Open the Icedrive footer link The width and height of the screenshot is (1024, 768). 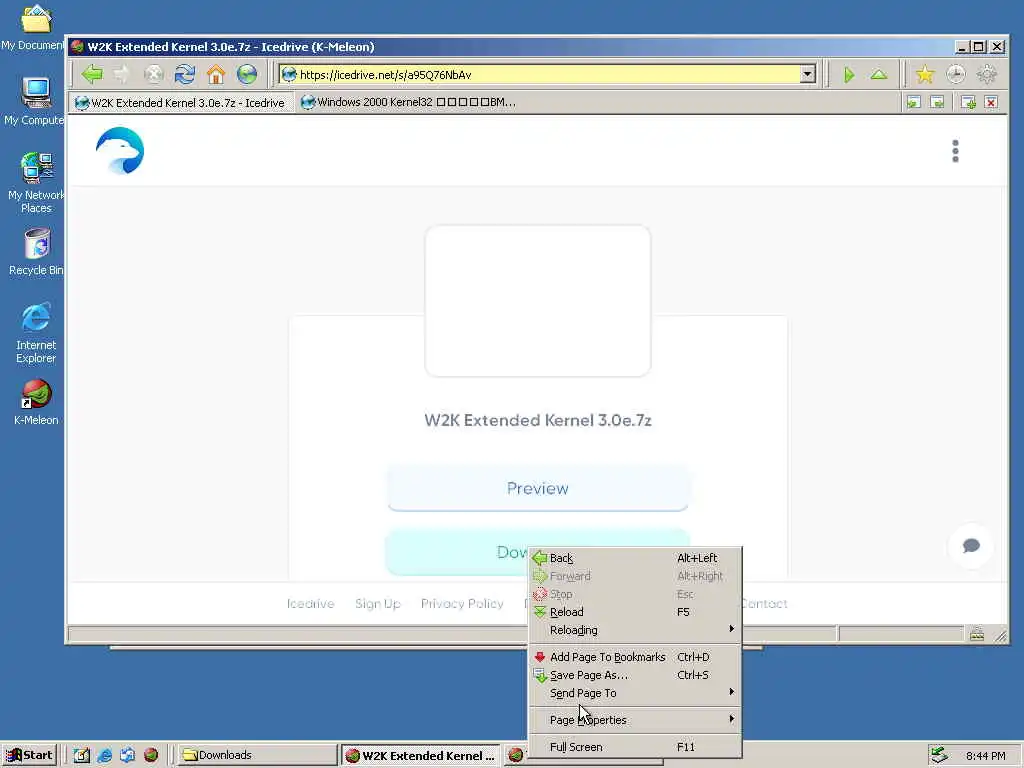(x=310, y=603)
